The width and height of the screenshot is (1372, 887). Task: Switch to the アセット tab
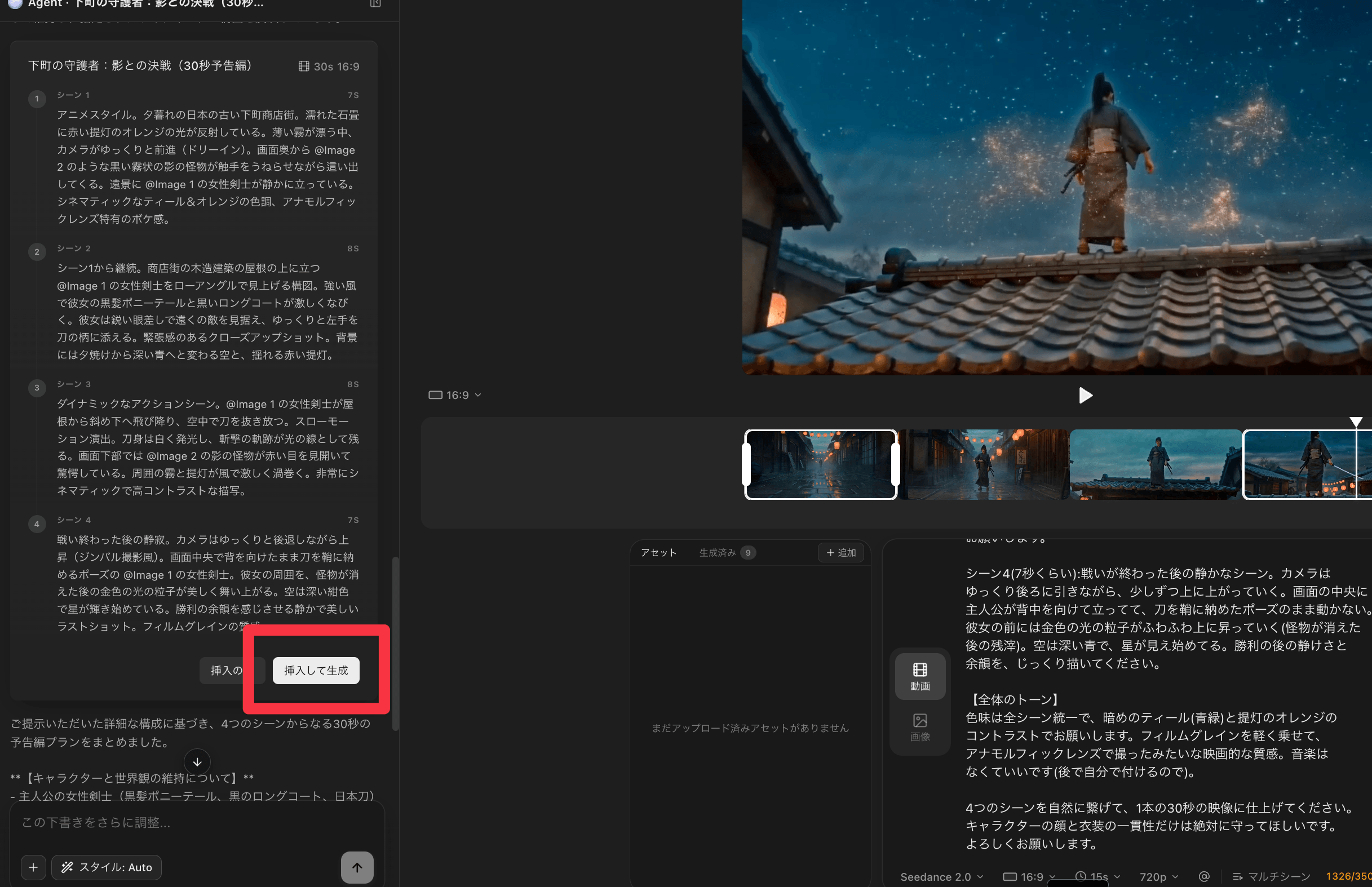[658, 552]
